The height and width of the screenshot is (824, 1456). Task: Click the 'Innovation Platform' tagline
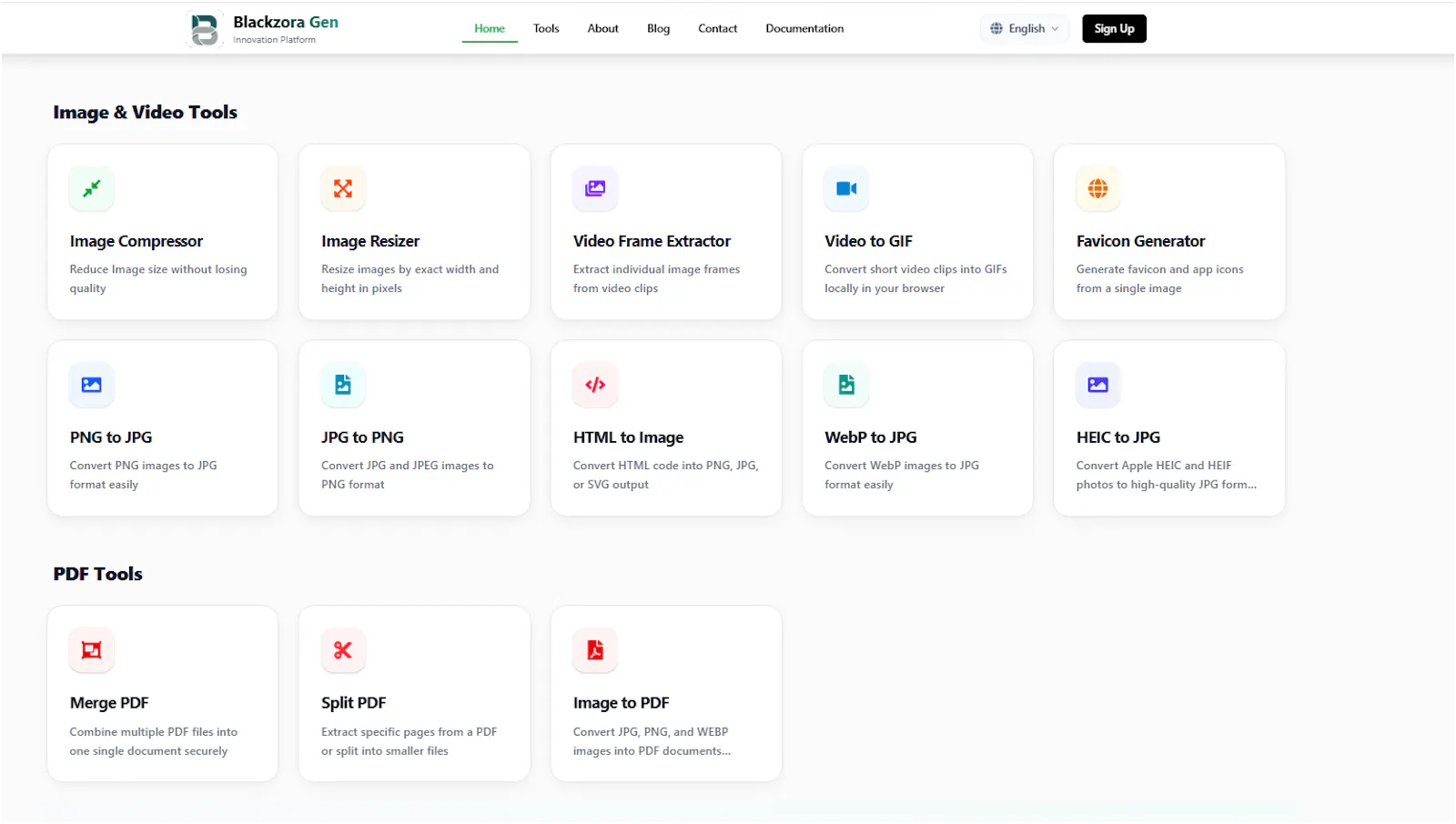point(274,40)
